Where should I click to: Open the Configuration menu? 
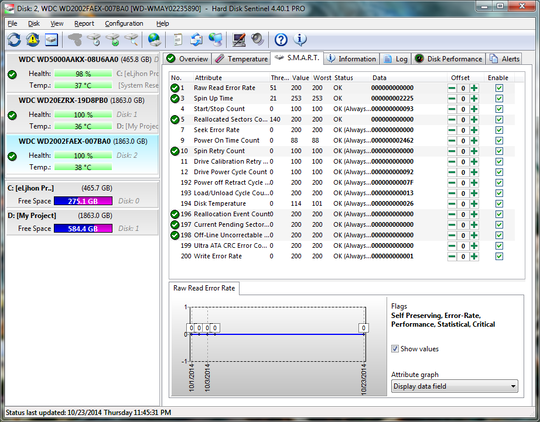pos(124,23)
